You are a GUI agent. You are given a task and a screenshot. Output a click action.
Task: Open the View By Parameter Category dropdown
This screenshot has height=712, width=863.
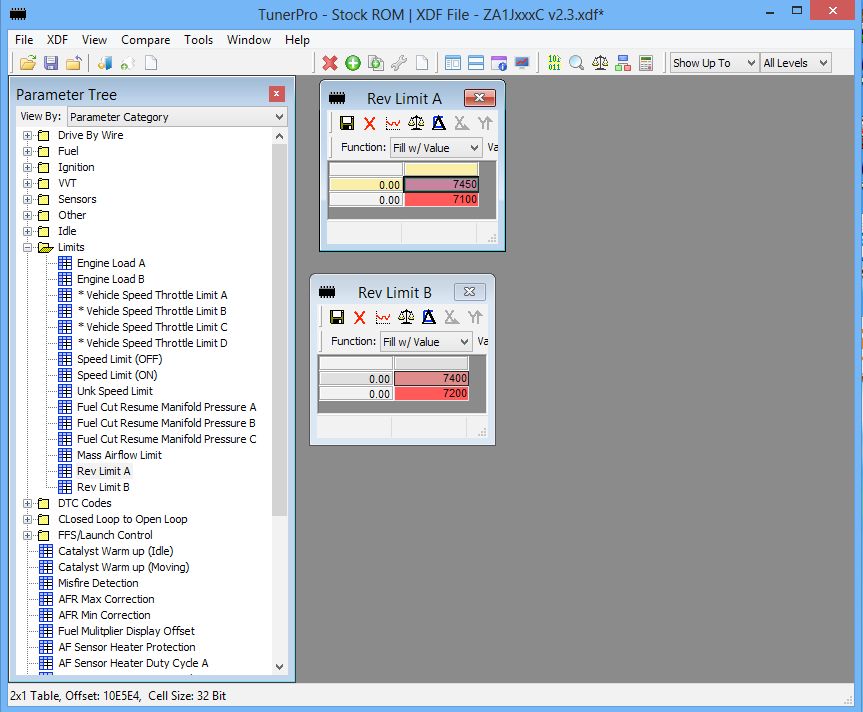177,117
